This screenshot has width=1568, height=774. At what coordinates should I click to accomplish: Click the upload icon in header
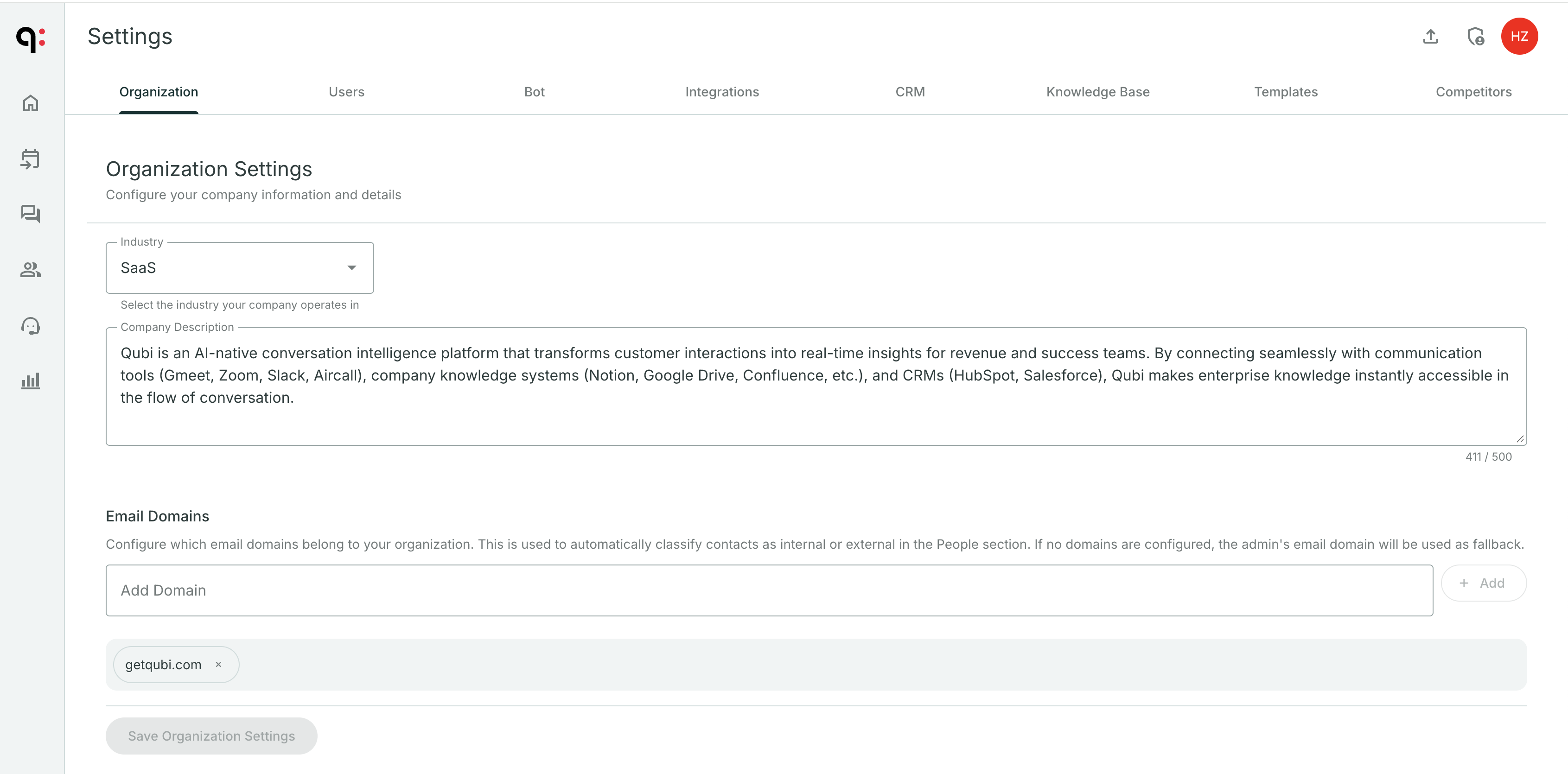pos(1430,37)
